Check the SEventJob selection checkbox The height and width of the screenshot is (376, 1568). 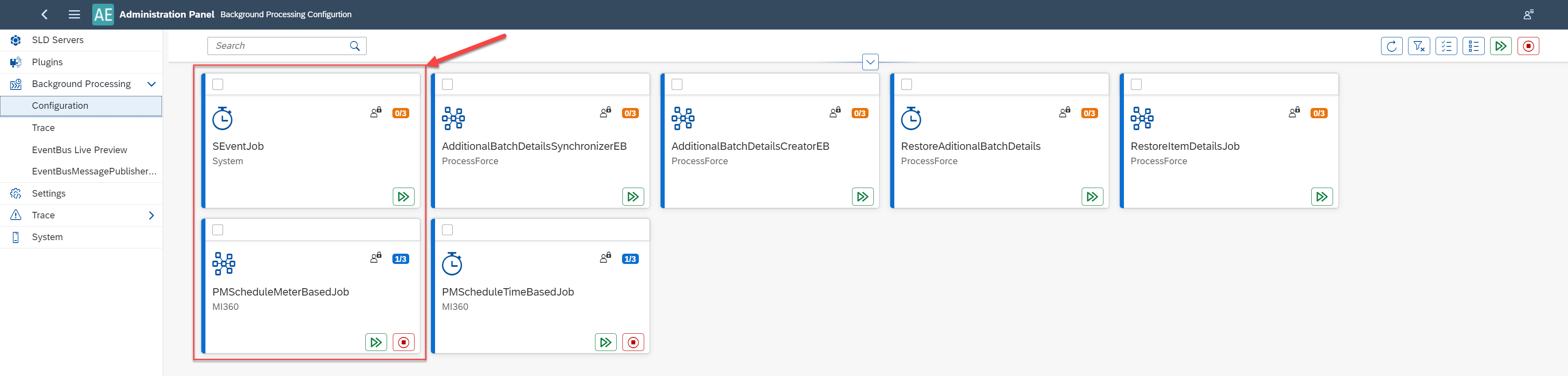click(218, 85)
